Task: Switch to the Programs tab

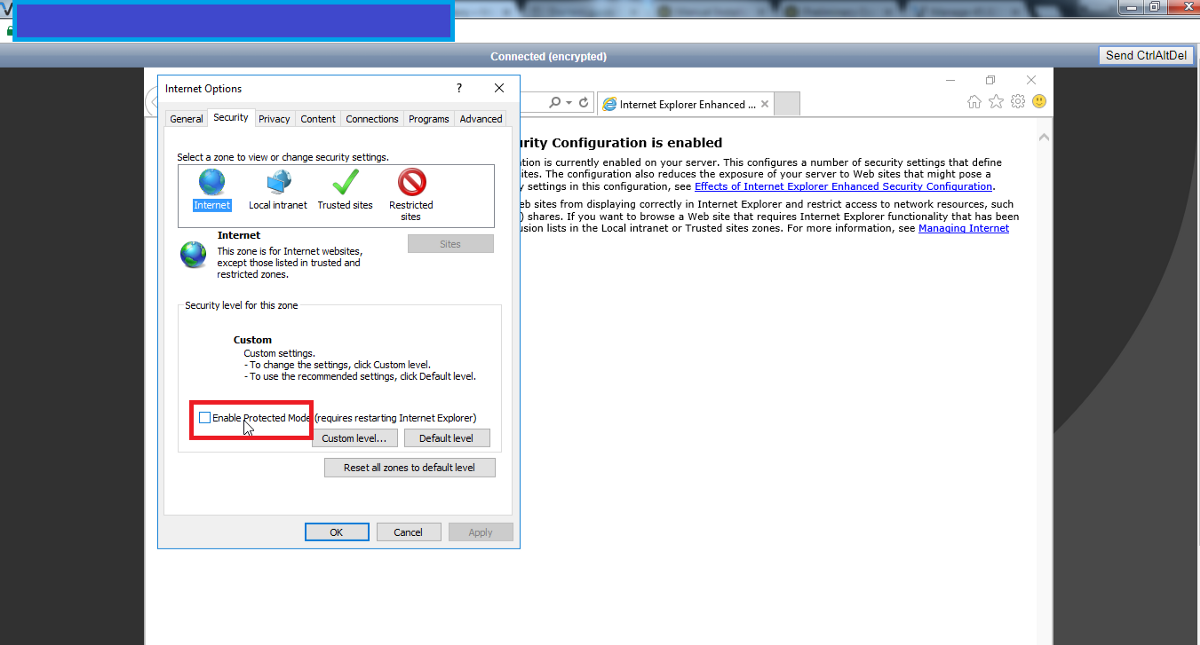Action: [429, 119]
